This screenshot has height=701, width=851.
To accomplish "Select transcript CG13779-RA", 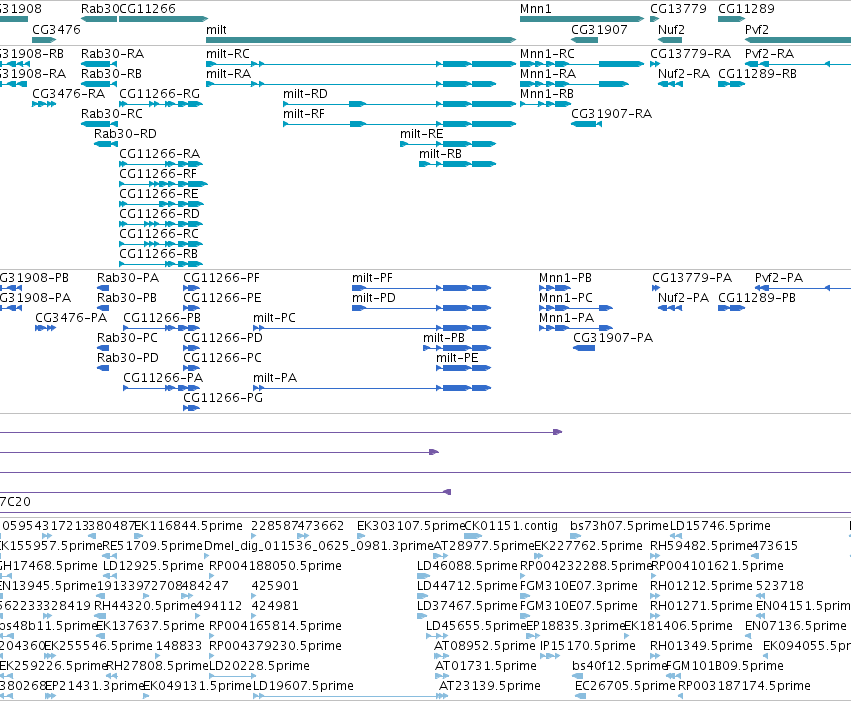I will (655, 64).
